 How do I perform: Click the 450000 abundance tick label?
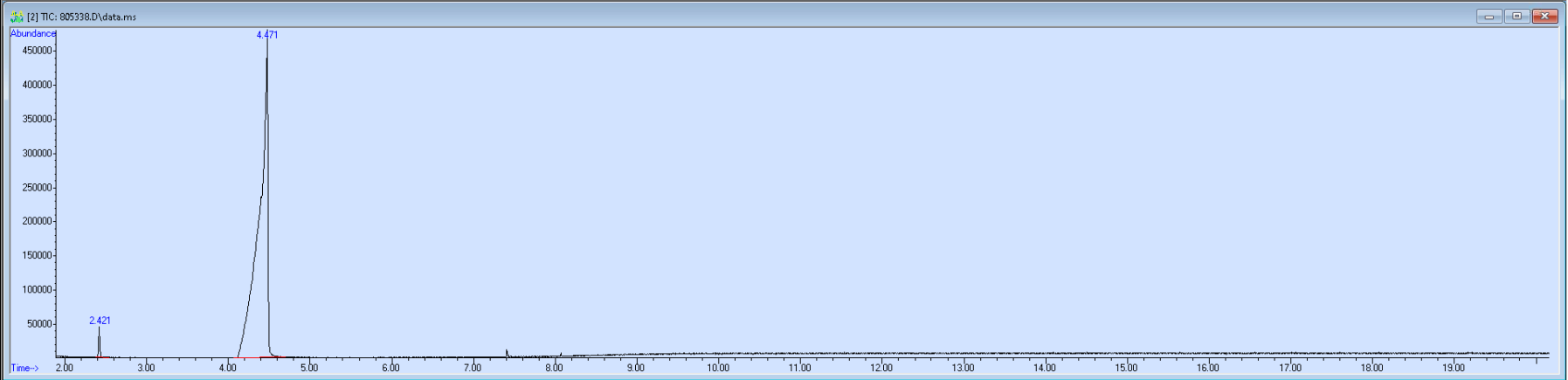click(x=38, y=51)
